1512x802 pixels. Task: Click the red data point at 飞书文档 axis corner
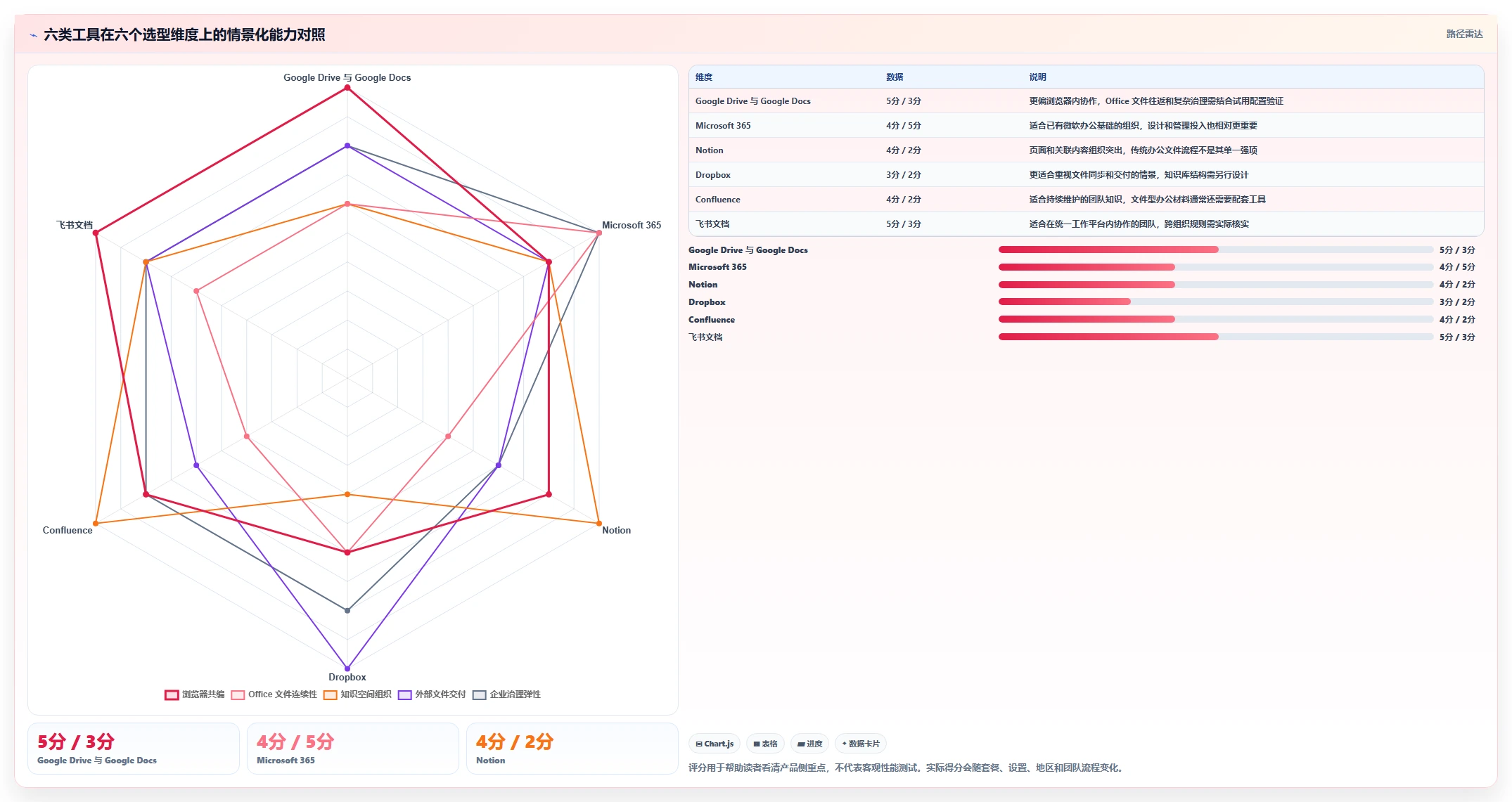pos(96,233)
